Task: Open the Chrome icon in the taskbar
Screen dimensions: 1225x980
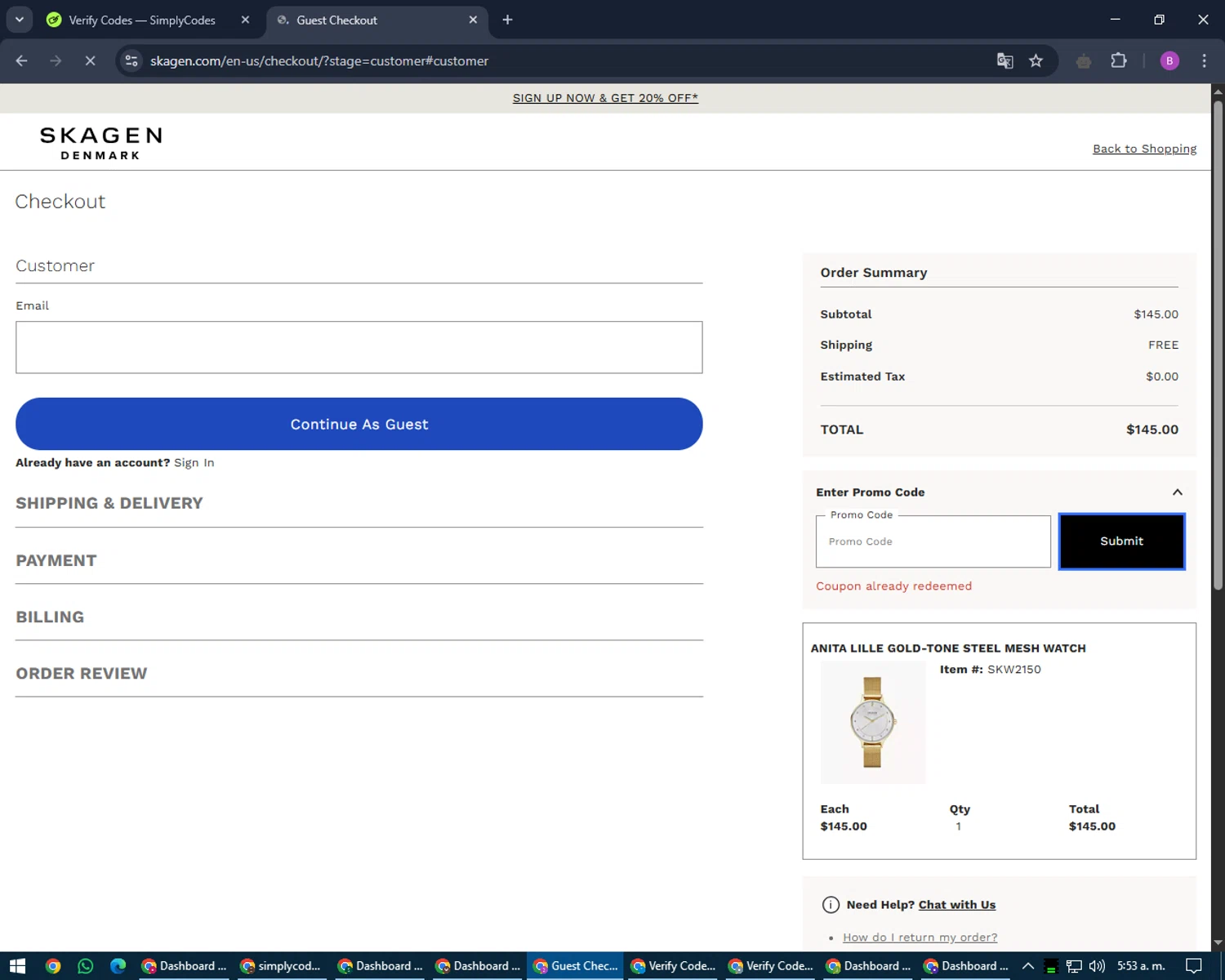Action: point(53,966)
